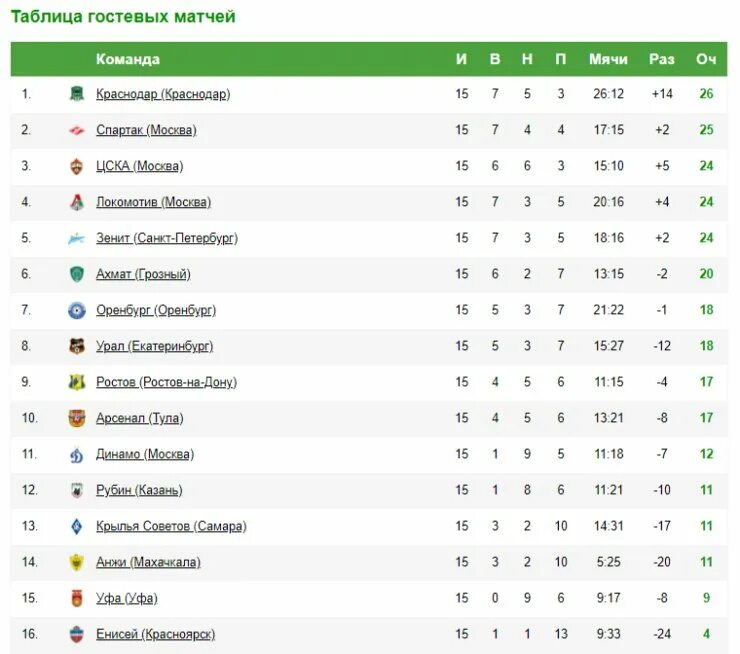Click the Rostov club logo icon
This screenshot has width=740, height=654.
tap(77, 382)
